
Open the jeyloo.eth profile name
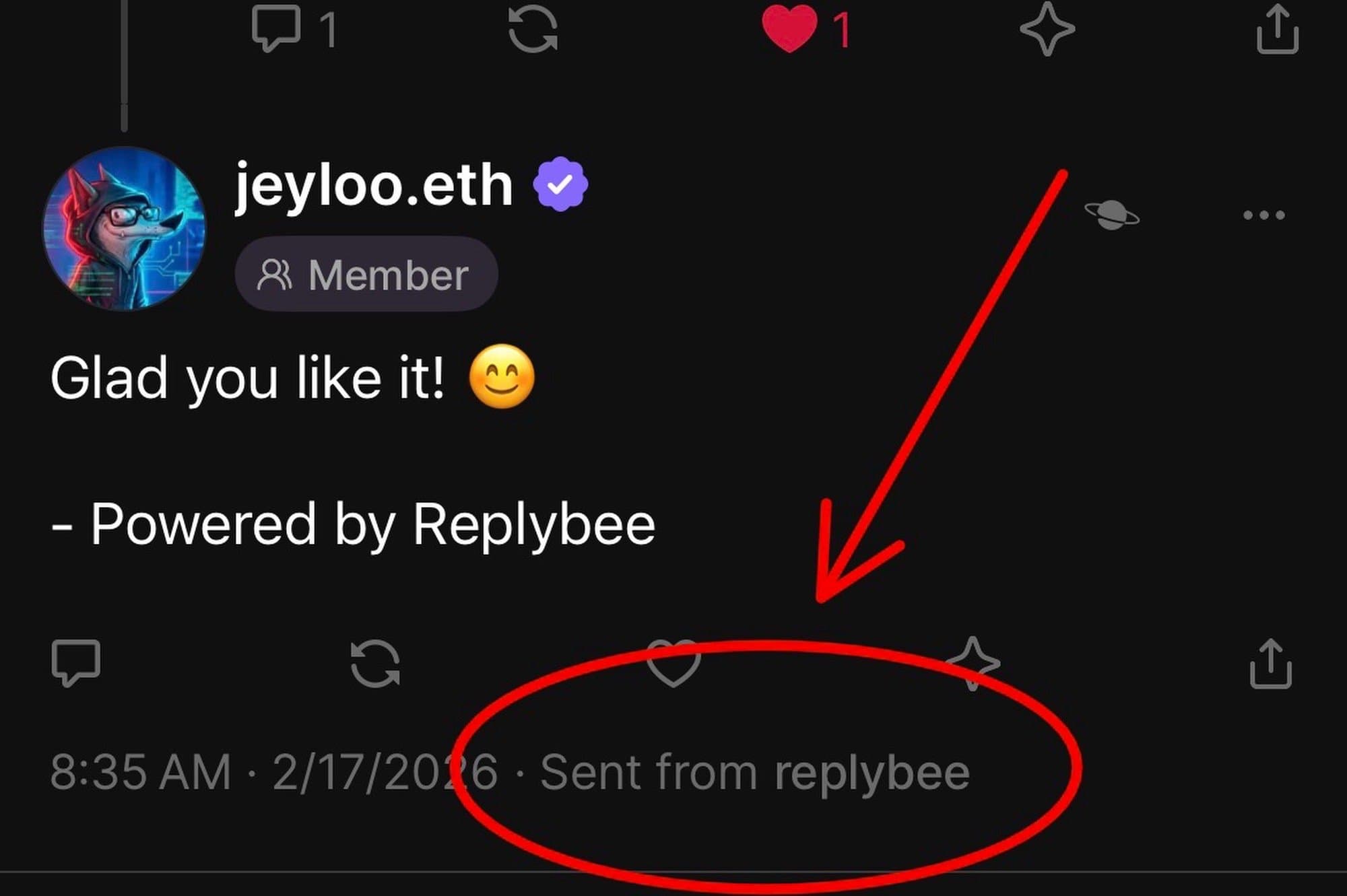click(373, 185)
